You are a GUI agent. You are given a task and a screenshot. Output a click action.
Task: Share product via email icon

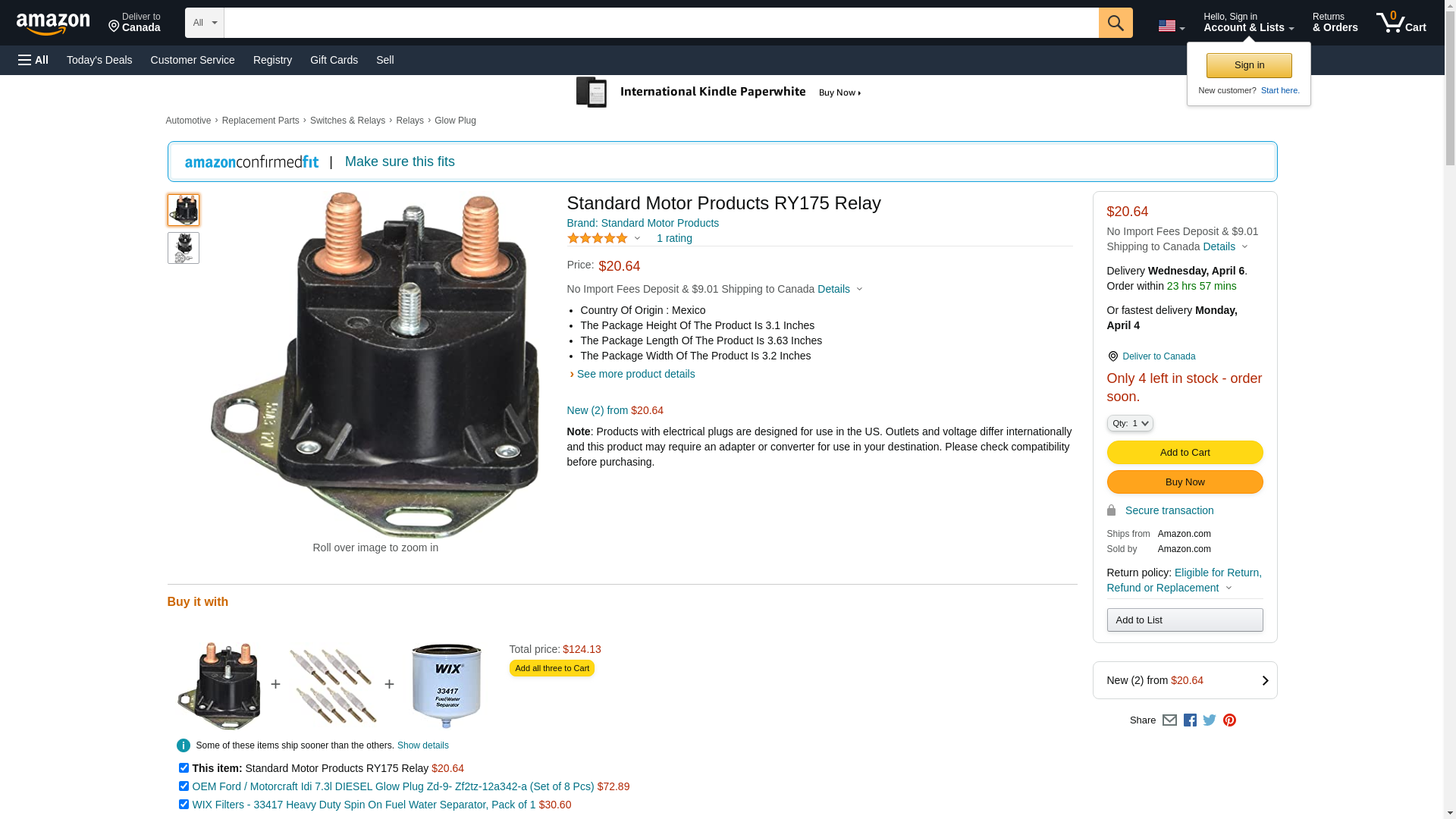pos(1169,720)
